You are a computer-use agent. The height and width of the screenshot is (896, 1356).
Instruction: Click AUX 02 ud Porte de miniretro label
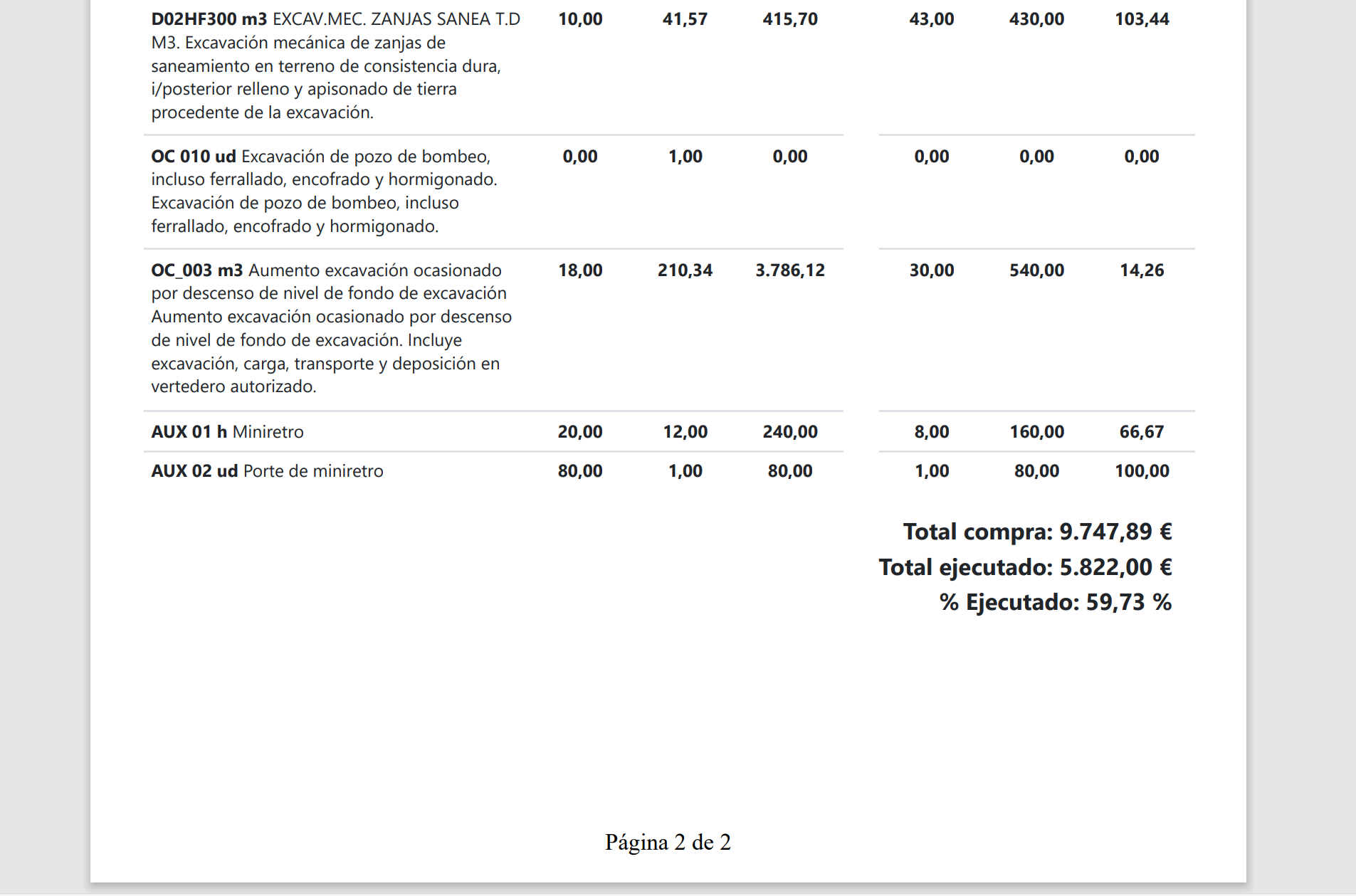(x=267, y=471)
